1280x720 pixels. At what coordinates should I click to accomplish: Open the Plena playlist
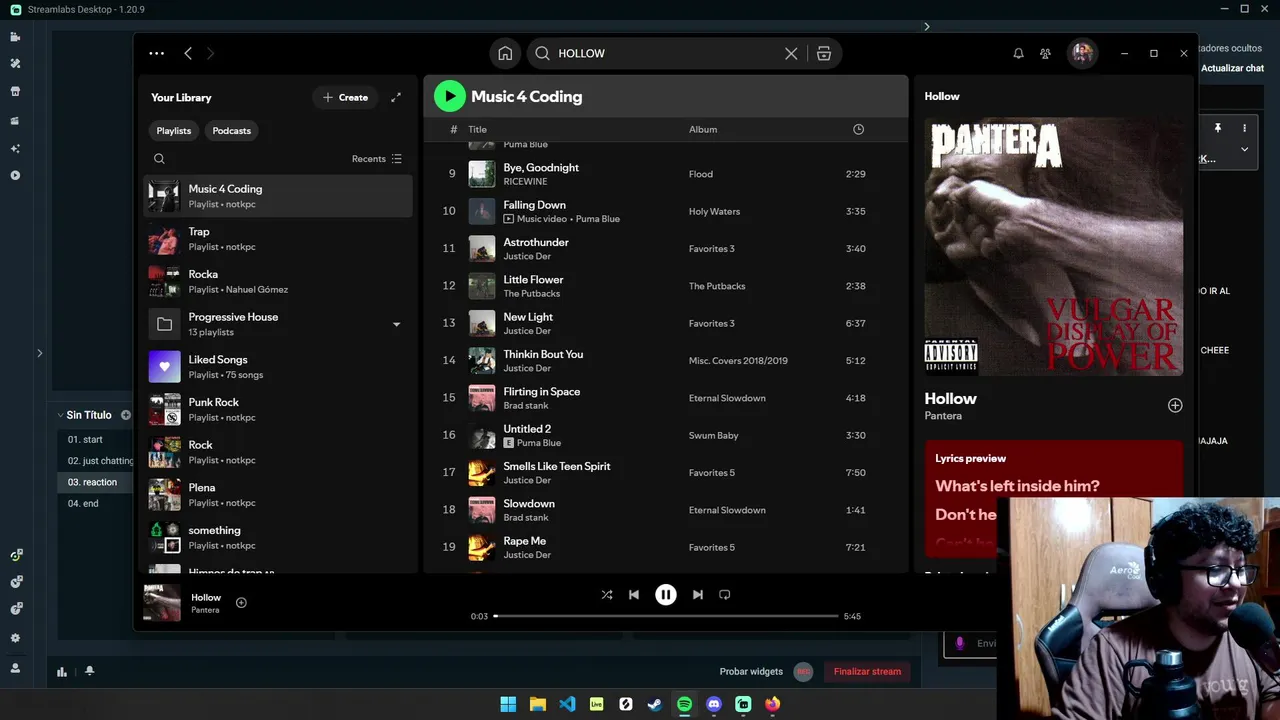coord(278,495)
